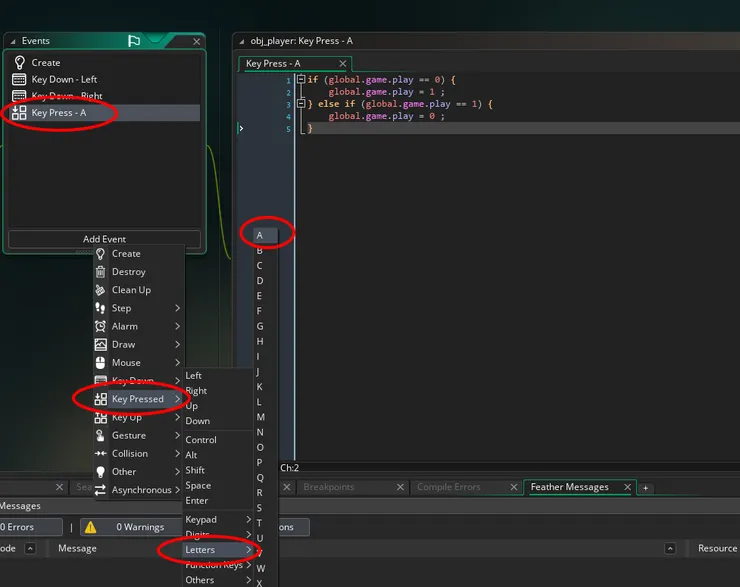
Task: Click the Mouse icon in event menu
Action: [101, 362]
